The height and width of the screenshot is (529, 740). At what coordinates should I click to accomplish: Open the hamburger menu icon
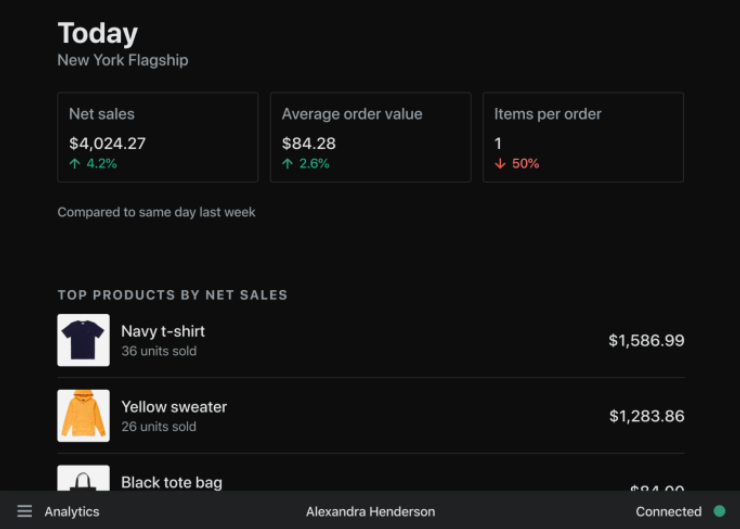tap(25, 511)
